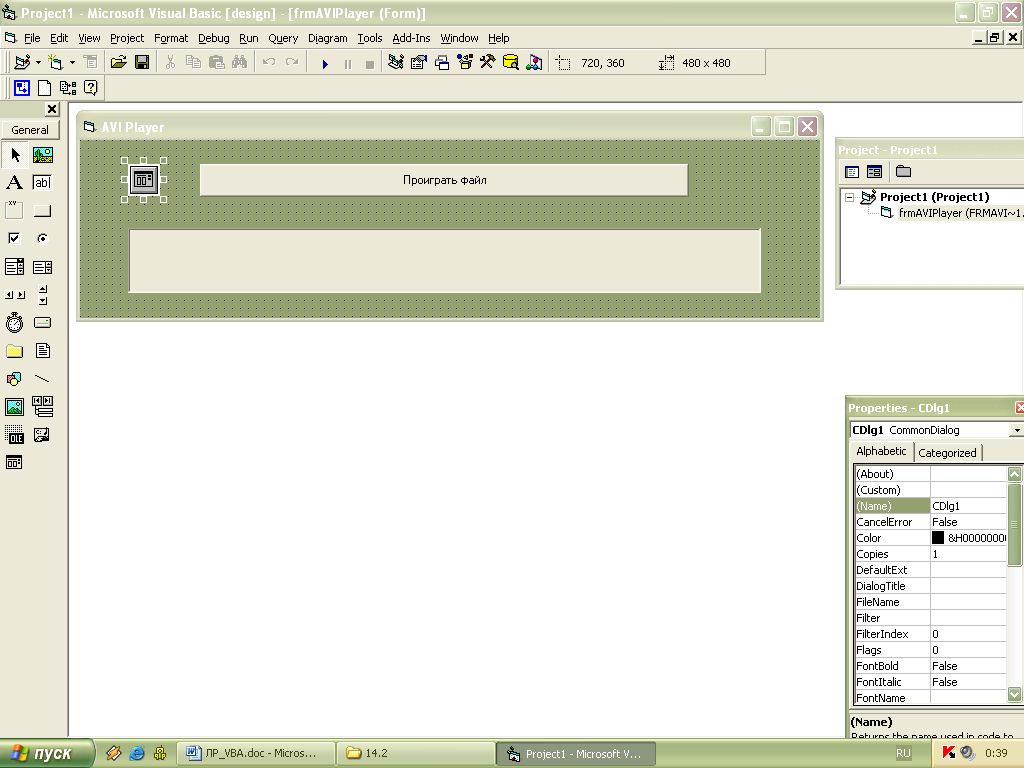Screen dimensions: 1024x768
Task: Open Data View Window icon
Action: point(511,63)
